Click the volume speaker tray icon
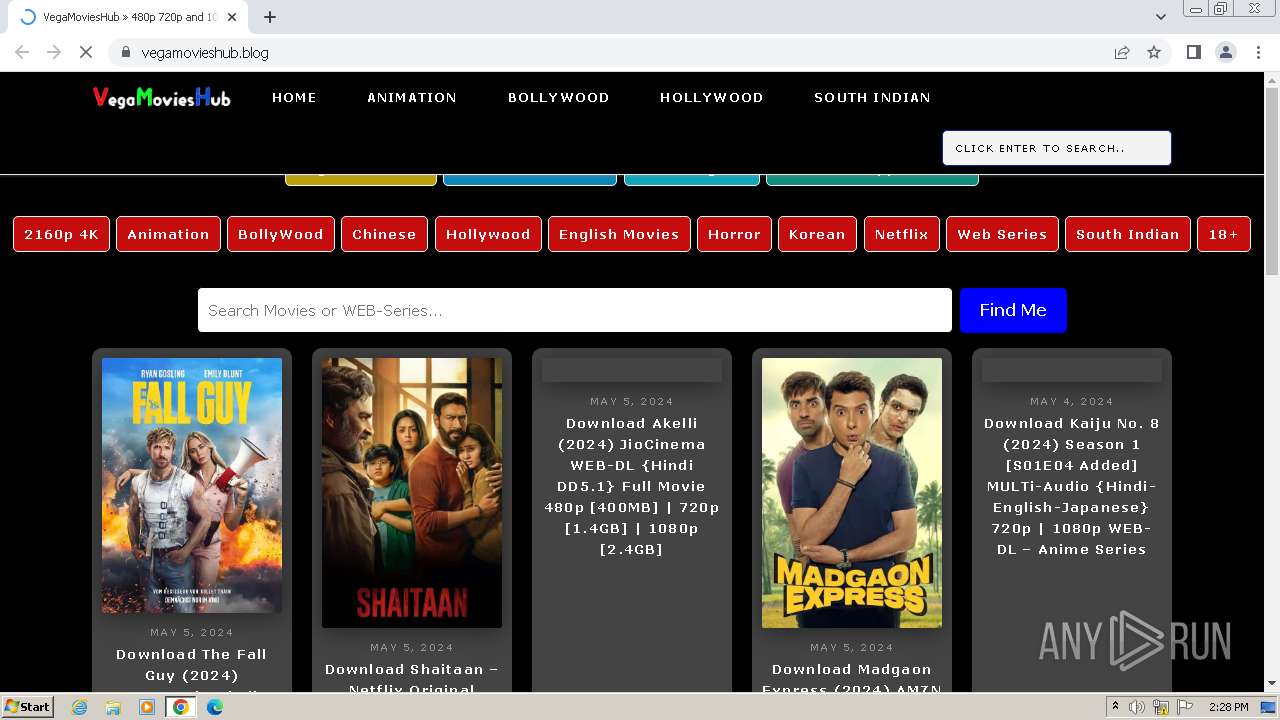Image resolution: width=1280 pixels, height=720 pixels. 1137,707
